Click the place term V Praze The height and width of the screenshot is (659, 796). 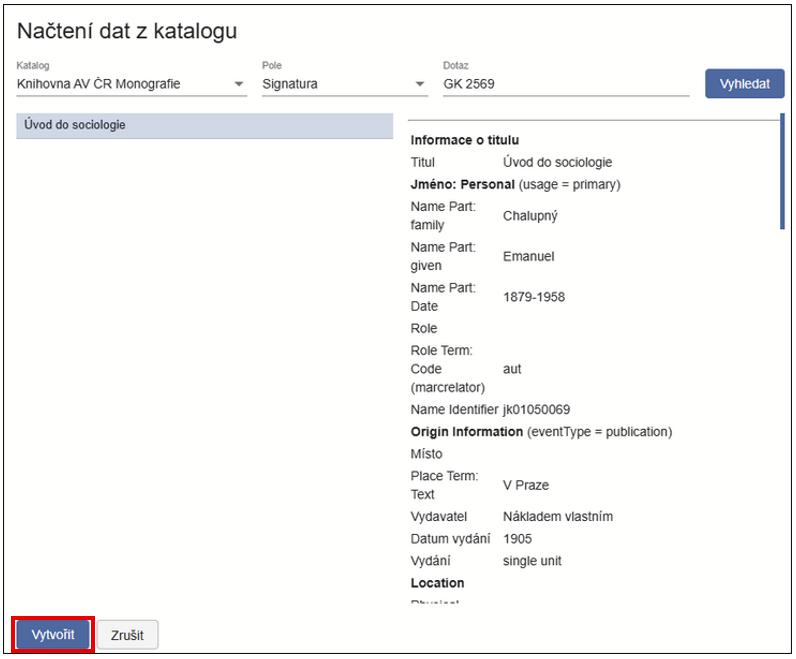[526, 485]
